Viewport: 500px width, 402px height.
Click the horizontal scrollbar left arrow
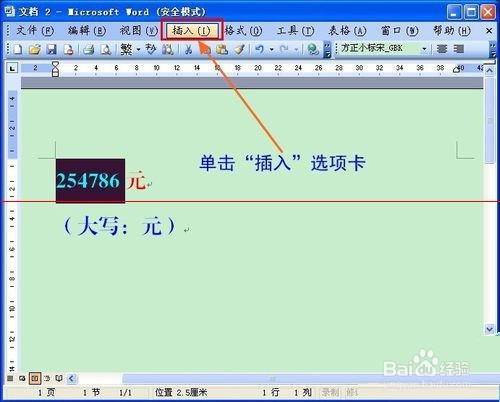pyautogui.click(x=71, y=378)
